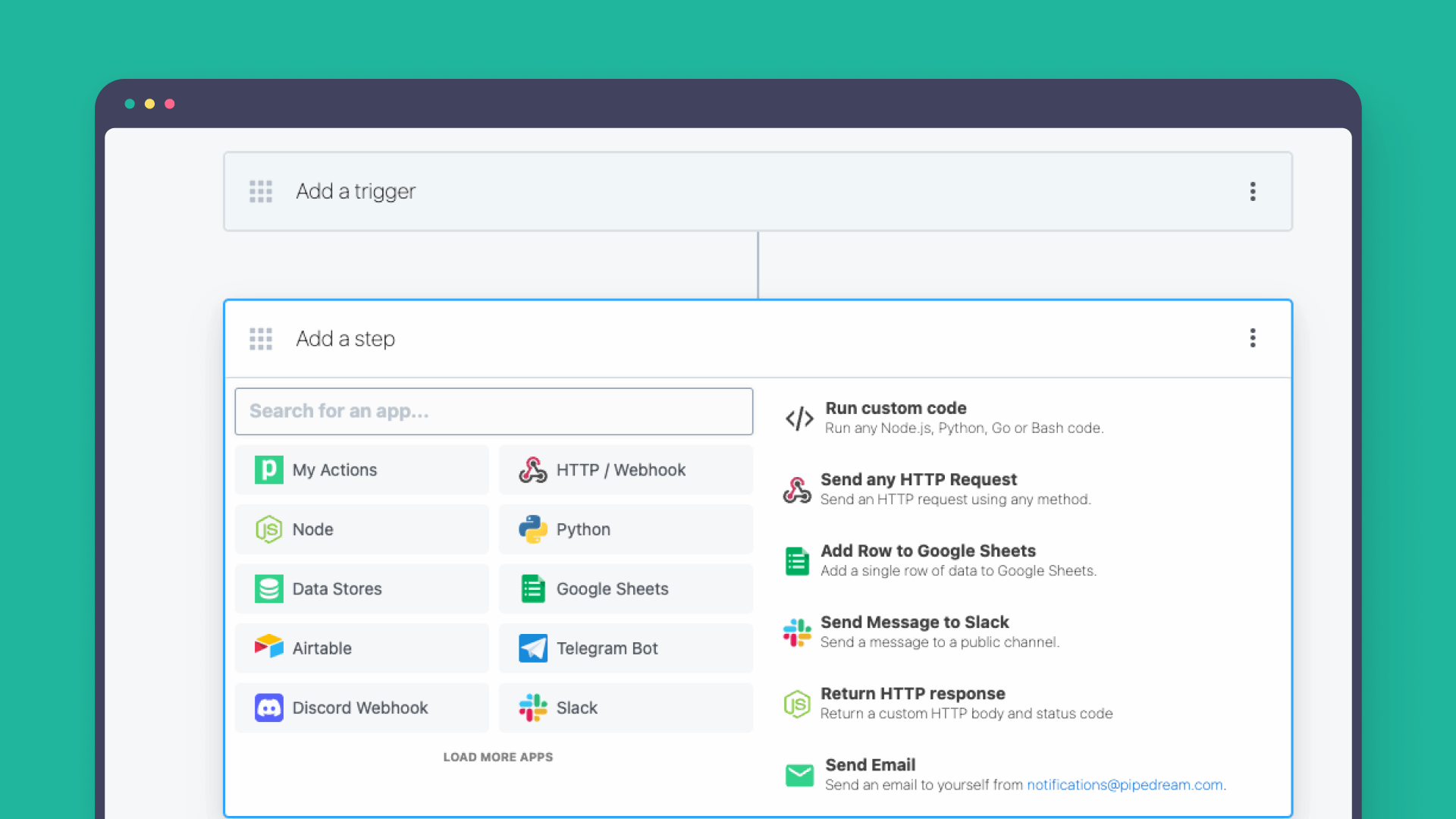Expand Load More Apps section
The width and height of the screenshot is (1456, 819).
pyautogui.click(x=498, y=757)
